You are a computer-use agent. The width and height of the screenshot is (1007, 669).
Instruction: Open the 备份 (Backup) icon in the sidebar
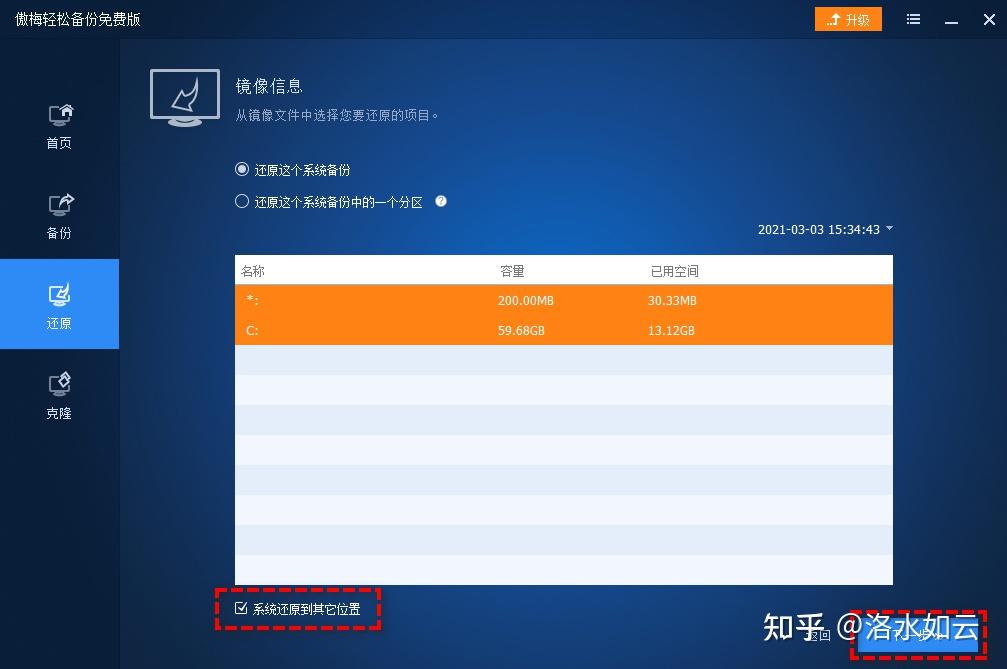point(59,212)
